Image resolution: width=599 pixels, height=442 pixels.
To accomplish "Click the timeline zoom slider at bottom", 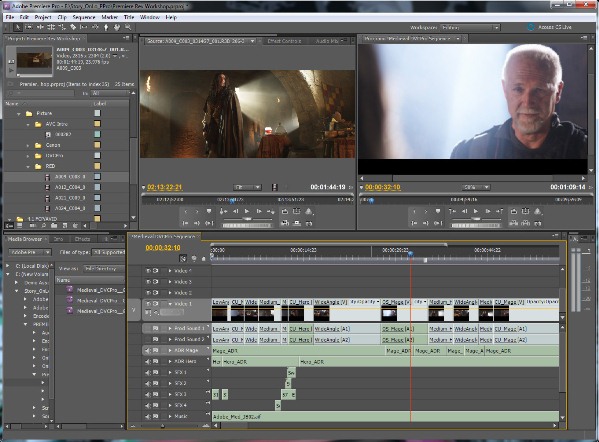I will click(x=163, y=426).
